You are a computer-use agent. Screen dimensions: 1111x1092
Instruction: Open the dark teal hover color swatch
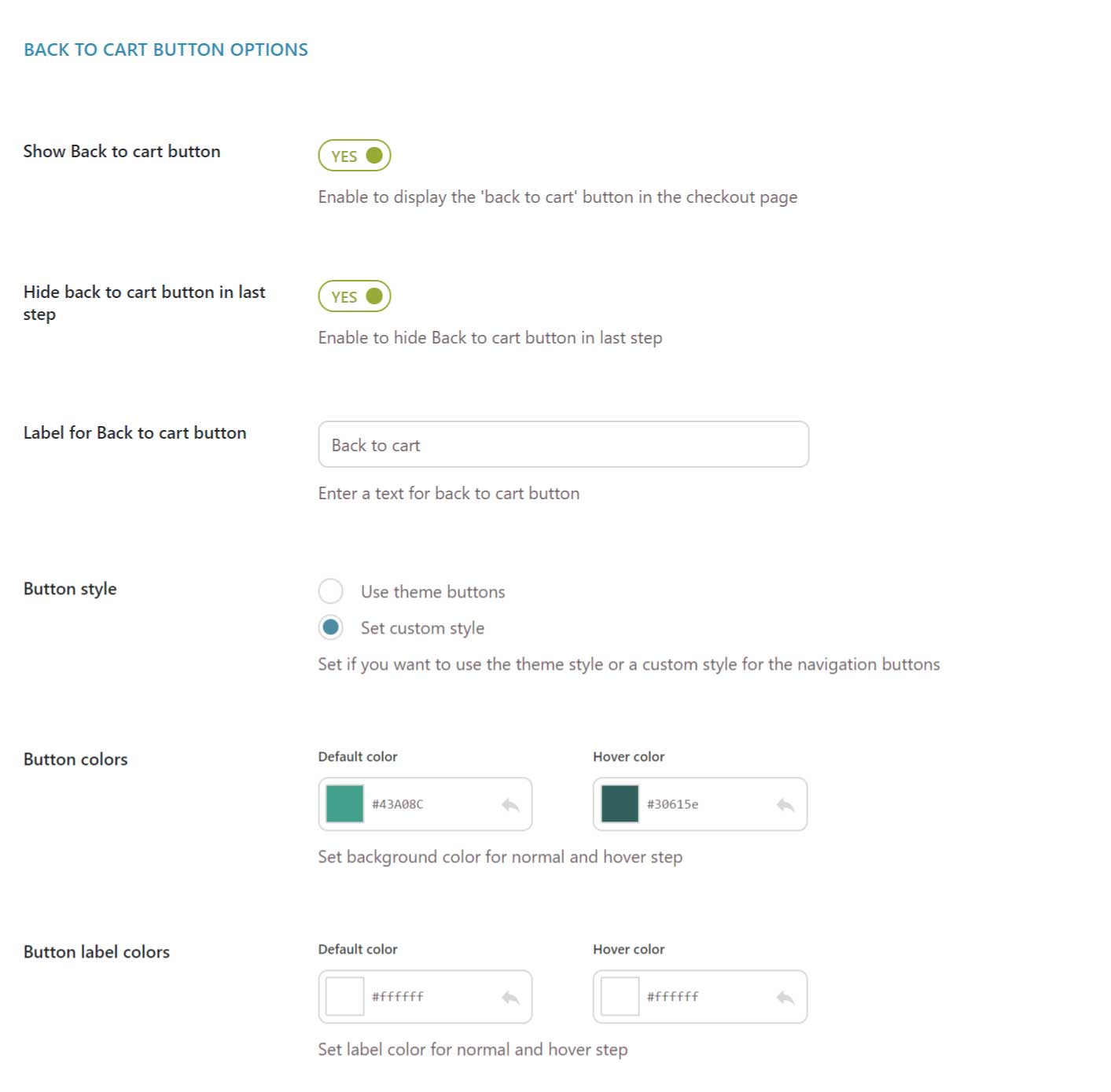click(620, 804)
